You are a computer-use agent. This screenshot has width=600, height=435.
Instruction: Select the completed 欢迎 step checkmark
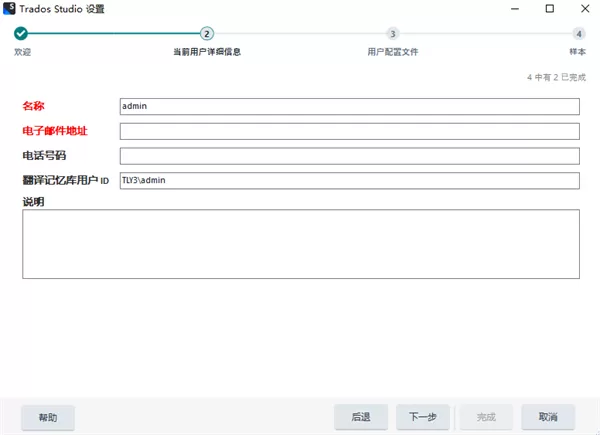coord(21,34)
